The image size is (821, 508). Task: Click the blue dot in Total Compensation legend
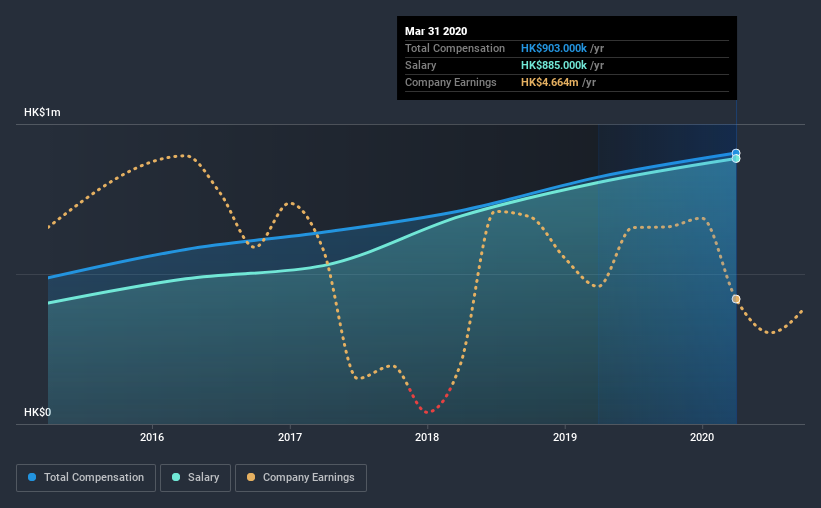pos(32,477)
